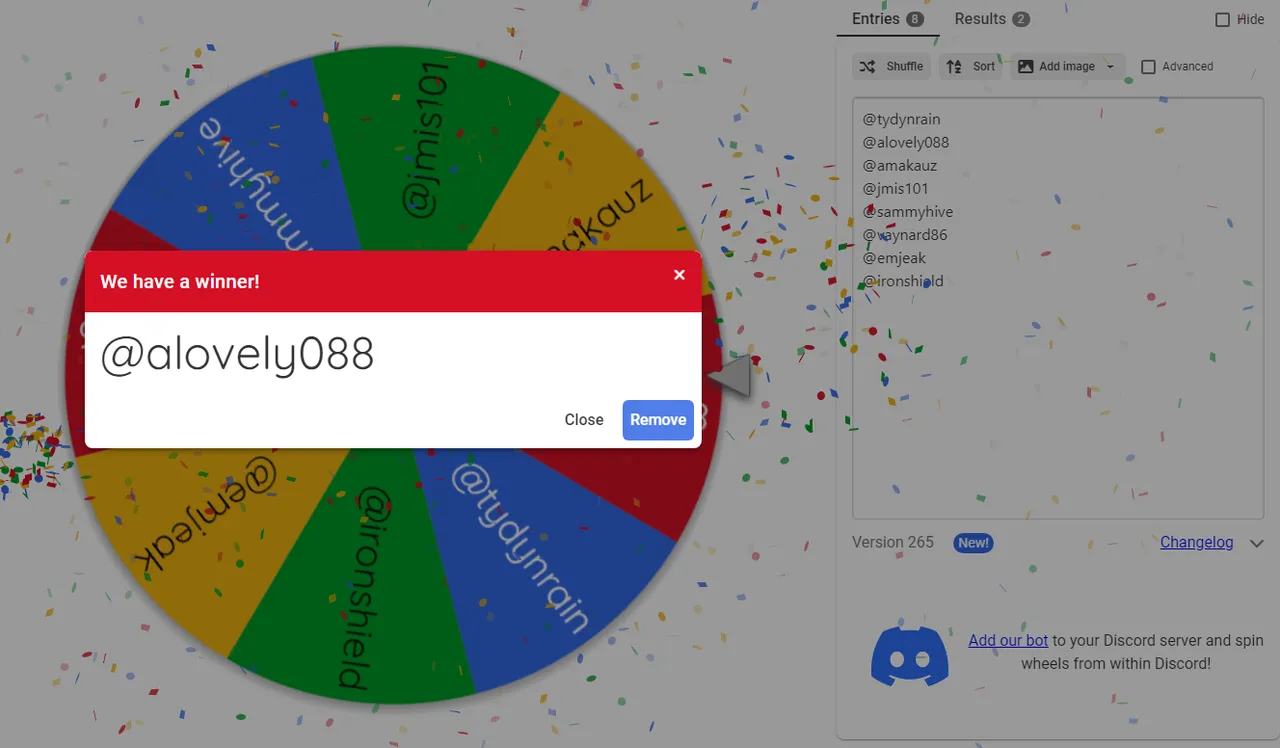Screen dimensions: 1280x748
Task: Click the @amakauz entry in the entries list
Action: (899, 165)
